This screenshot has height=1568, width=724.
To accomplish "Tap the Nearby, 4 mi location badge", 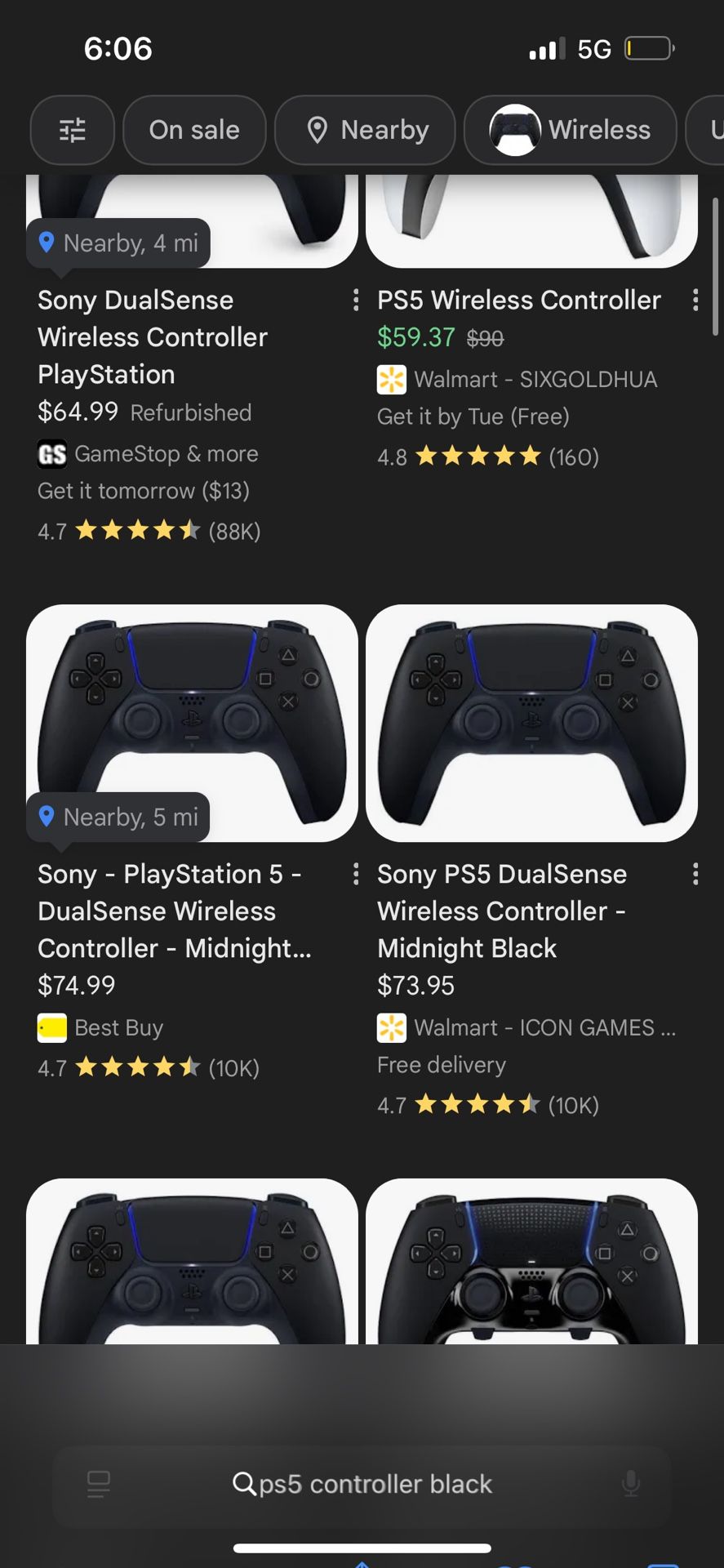I will click(x=118, y=243).
